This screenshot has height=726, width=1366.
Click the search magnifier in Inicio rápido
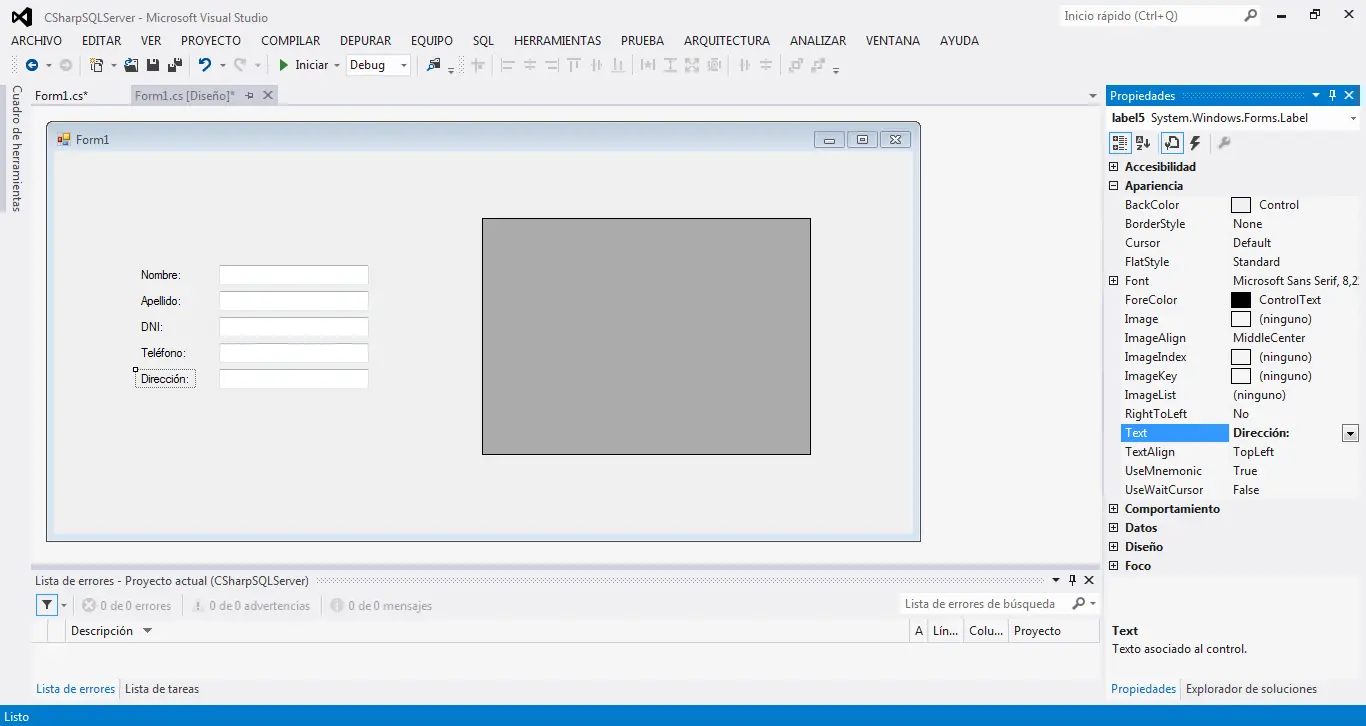[1250, 16]
